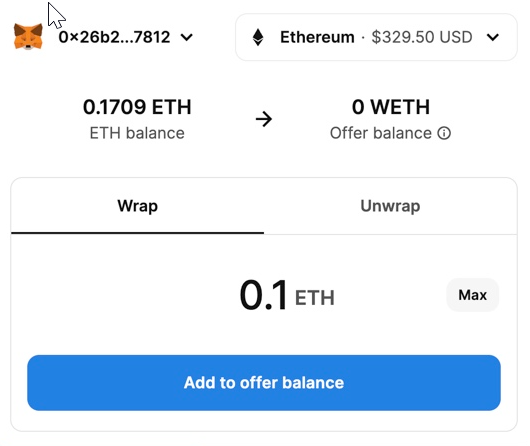Image resolution: width=530 pixels, height=446 pixels.
Task: Switch to the Unwrap tab
Action: [390, 206]
